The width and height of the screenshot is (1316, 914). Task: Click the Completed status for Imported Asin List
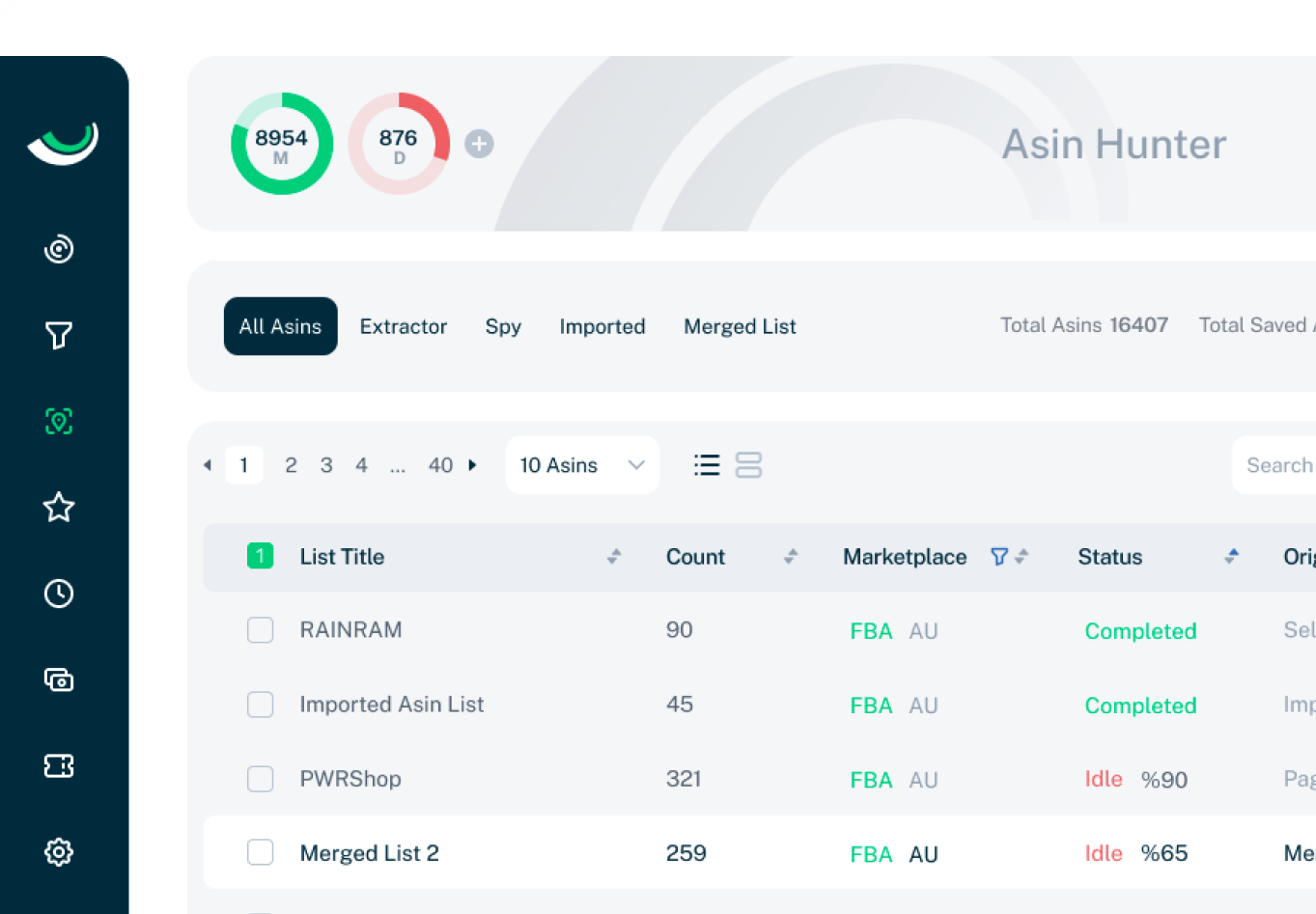1140,706
